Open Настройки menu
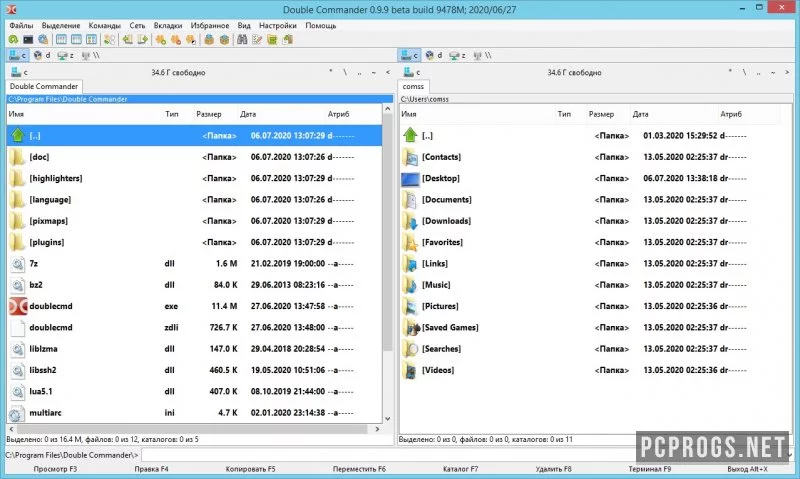 coord(278,26)
